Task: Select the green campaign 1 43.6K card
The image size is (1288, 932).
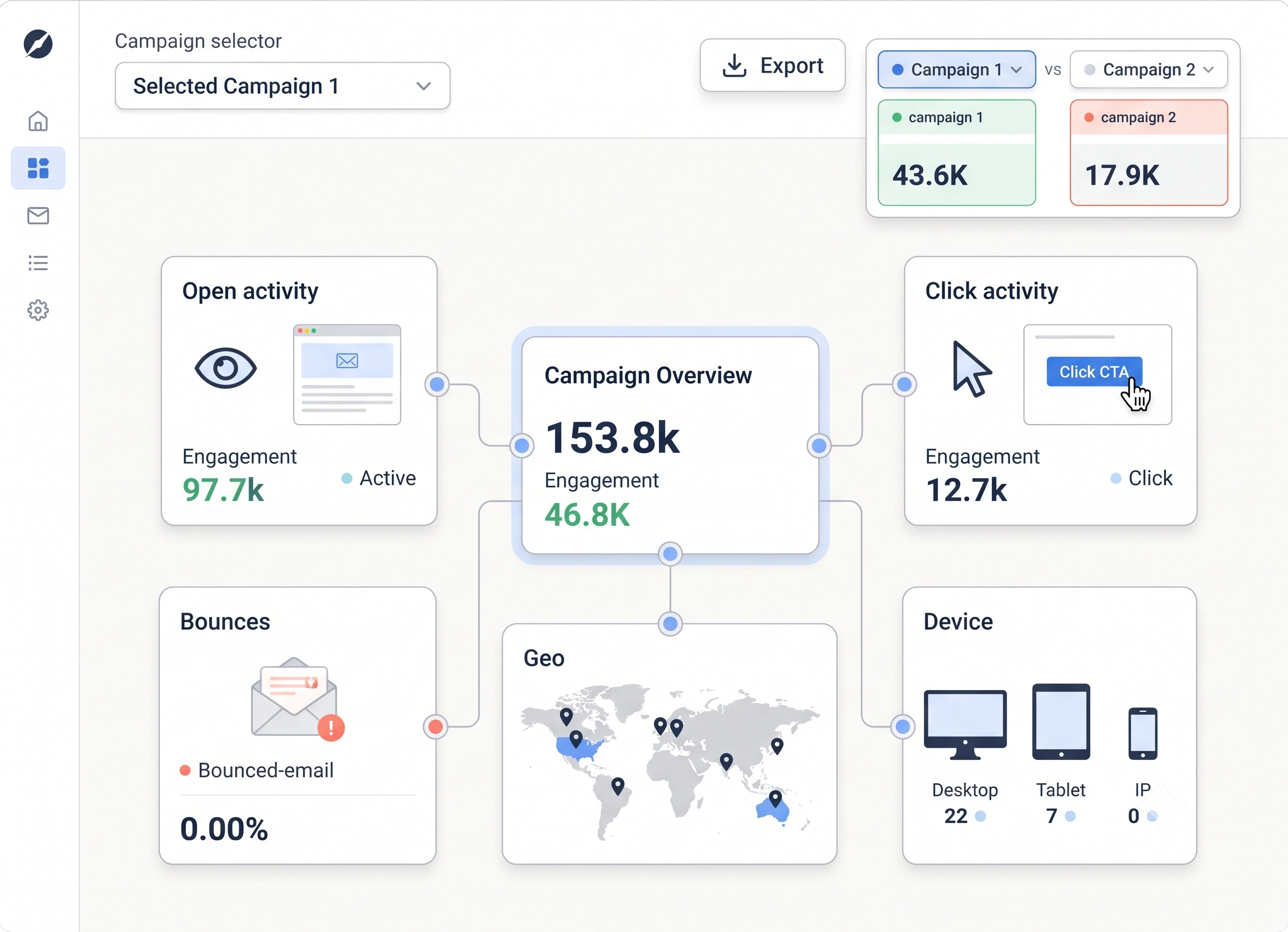Action: click(x=956, y=152)
